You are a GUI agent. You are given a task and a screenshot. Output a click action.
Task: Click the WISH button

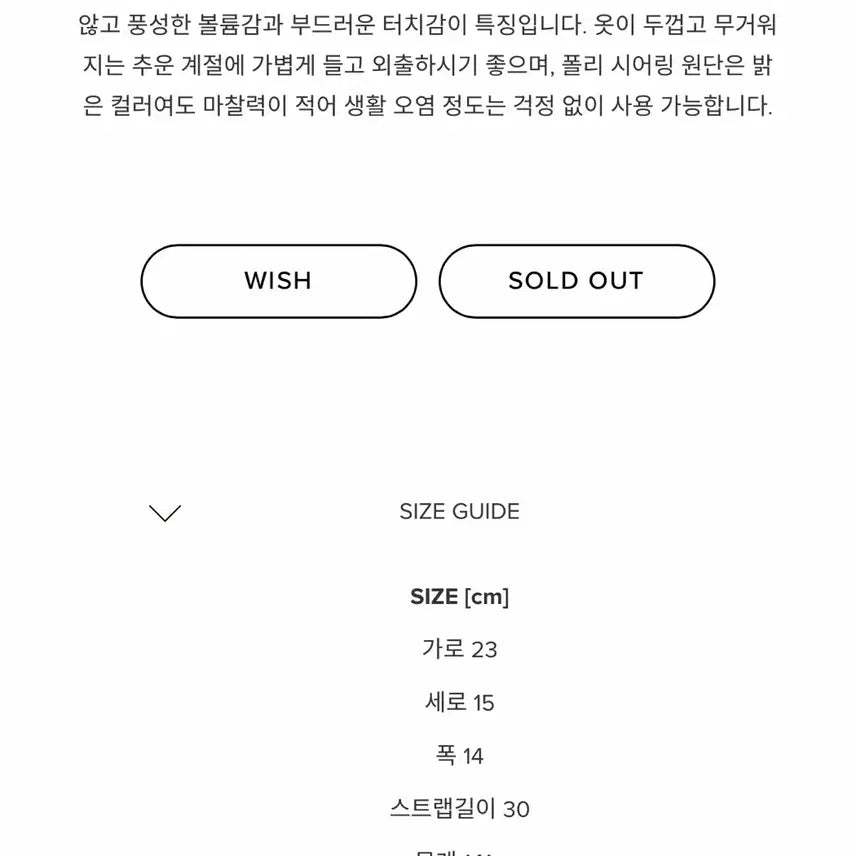coord(278,281)
